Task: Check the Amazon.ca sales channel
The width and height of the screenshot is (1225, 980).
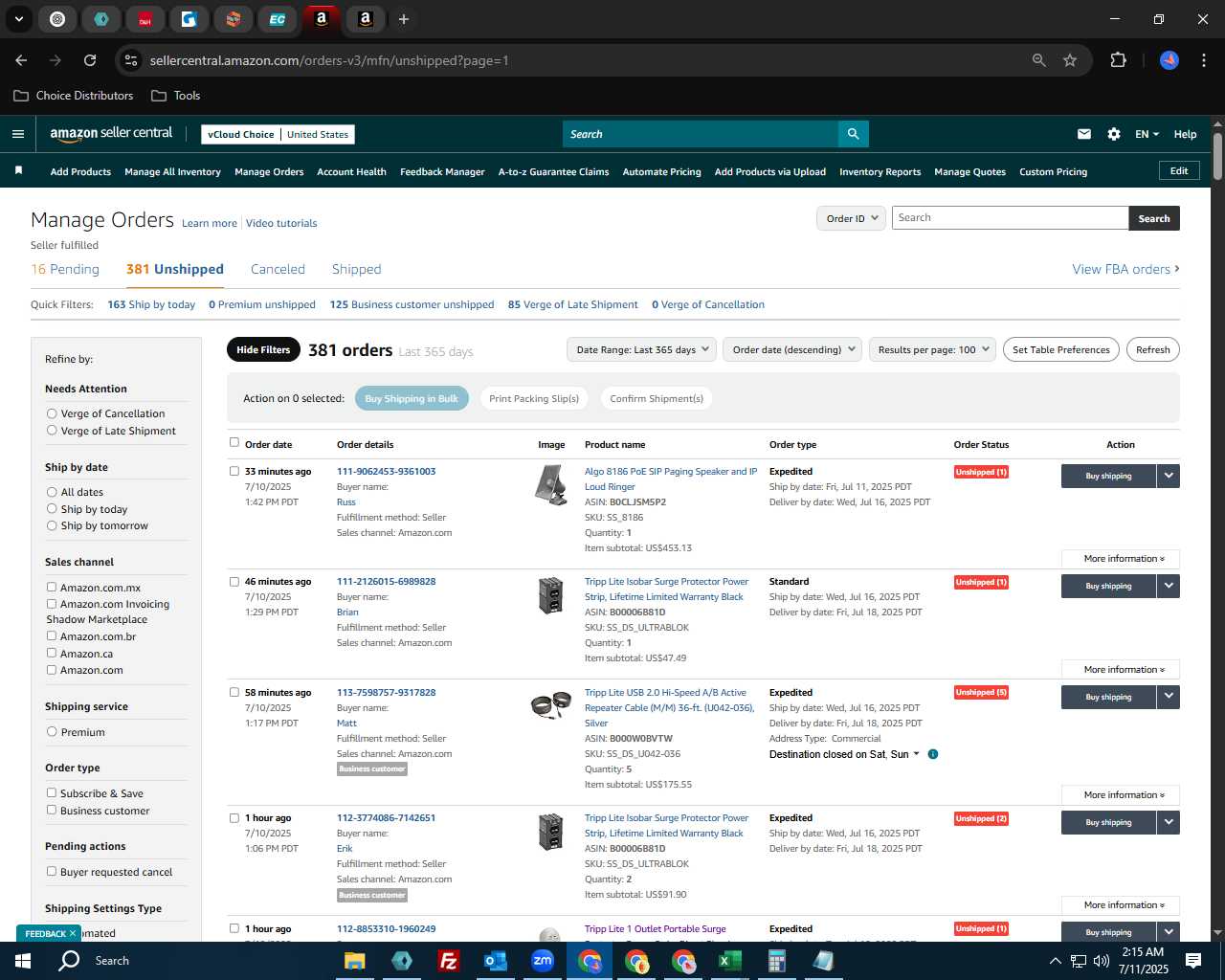Action: [x=52, y=653]
